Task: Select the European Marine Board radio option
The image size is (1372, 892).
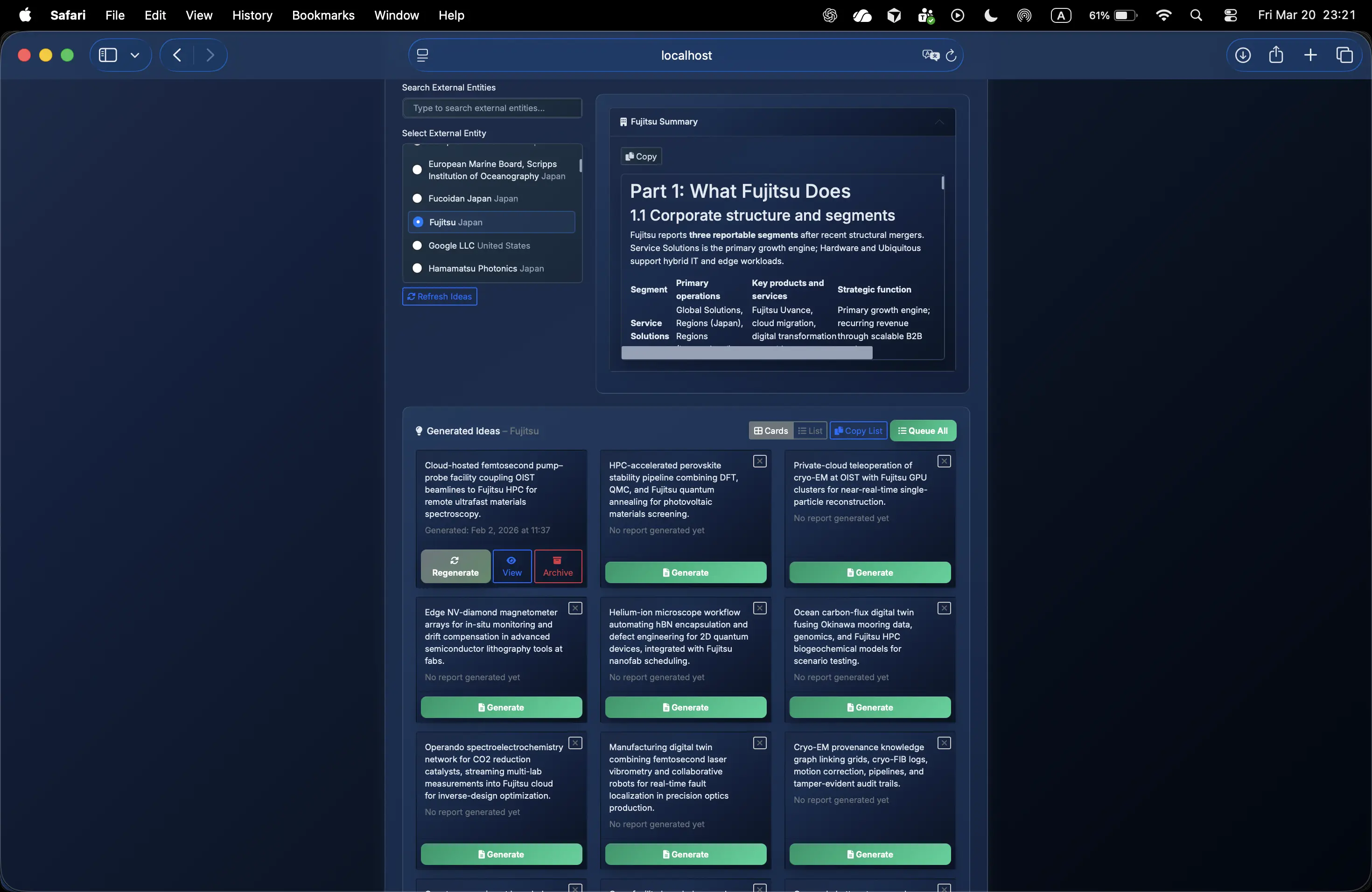Action: click(x=417, y=169)
